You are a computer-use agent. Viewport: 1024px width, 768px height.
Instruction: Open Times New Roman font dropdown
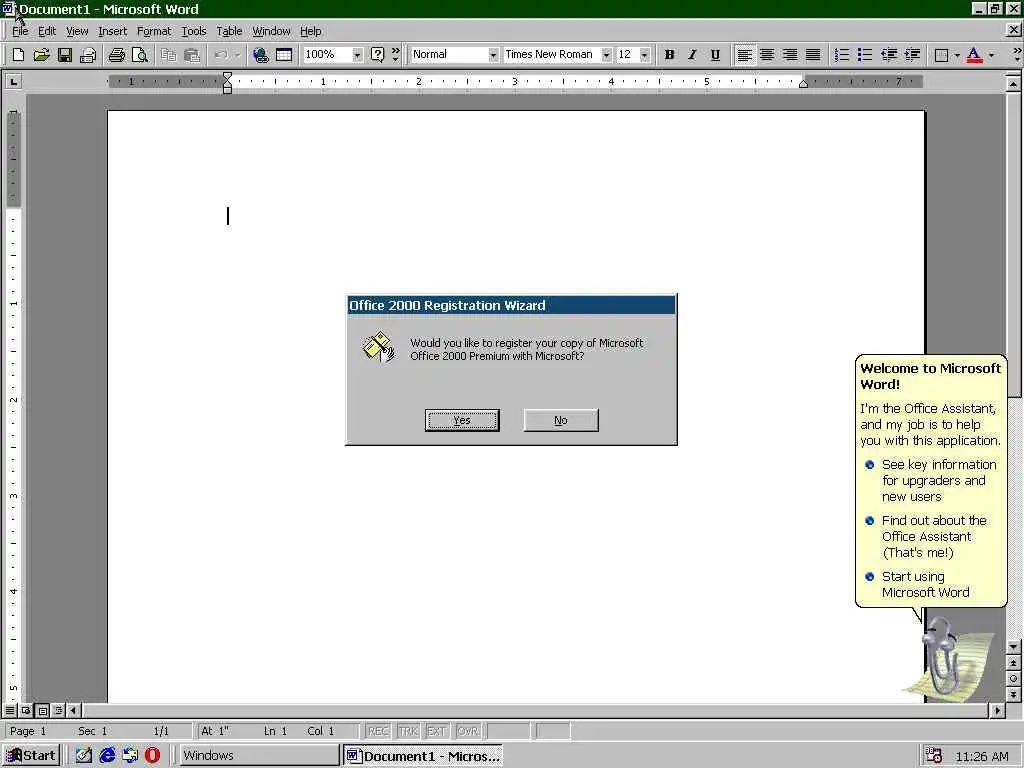click(x=607, y=55)
